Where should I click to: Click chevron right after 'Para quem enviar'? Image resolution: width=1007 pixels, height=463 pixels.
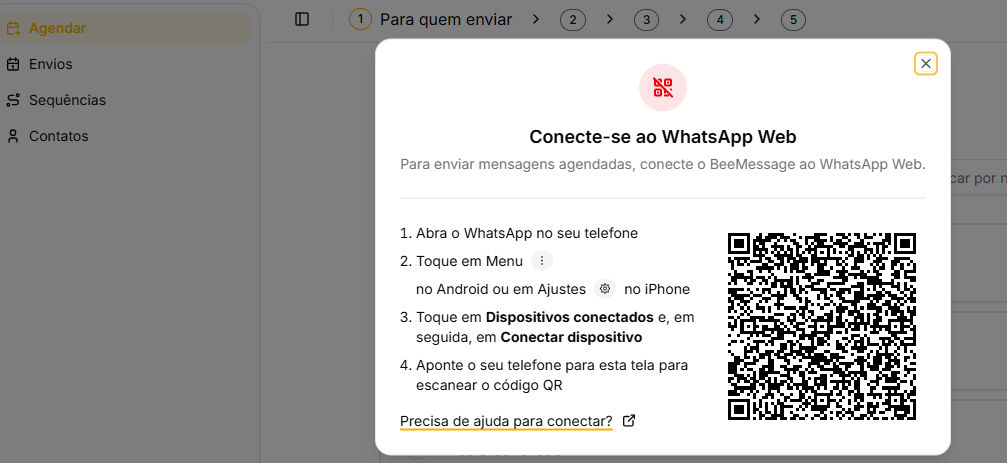(x=536, y=19)
